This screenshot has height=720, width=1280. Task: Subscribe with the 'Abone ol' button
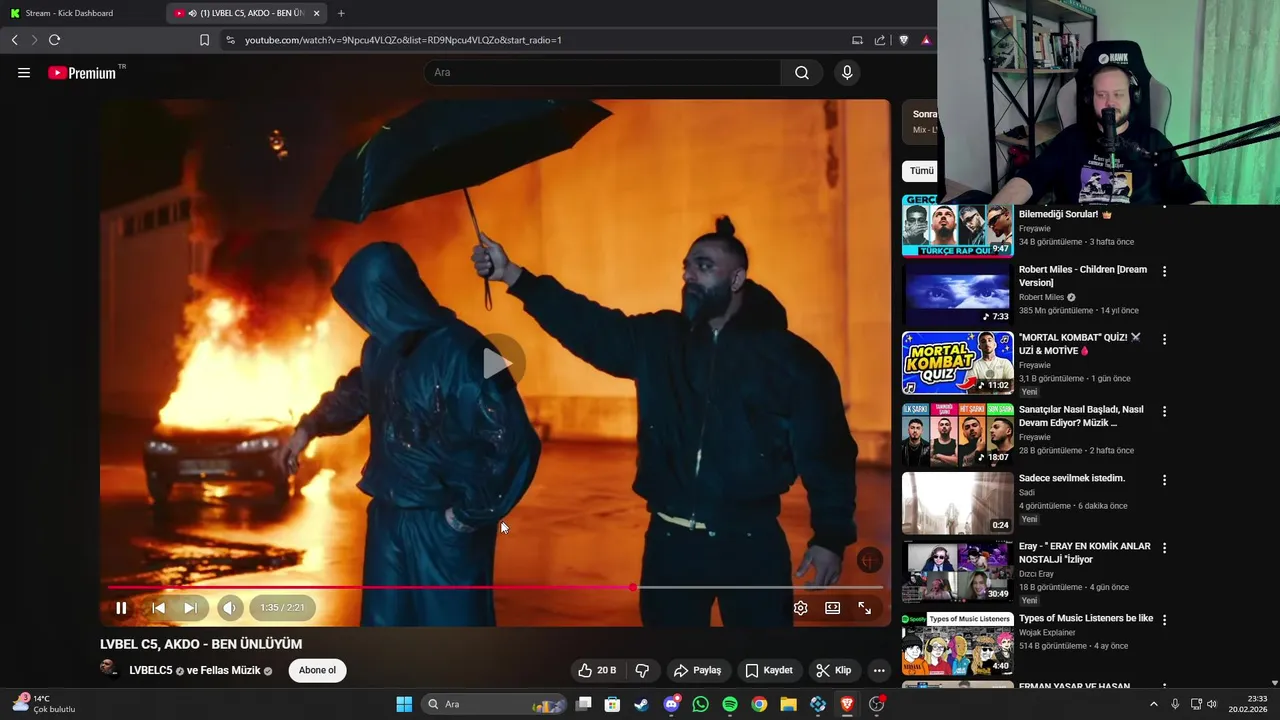(x=318, y=670)
